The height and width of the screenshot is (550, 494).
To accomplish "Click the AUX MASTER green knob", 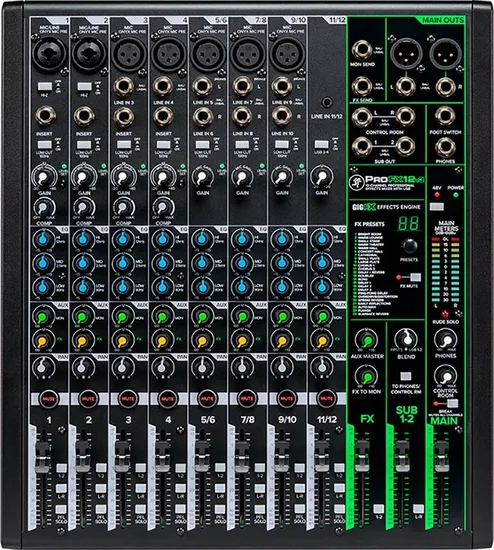I will tap(367, 340).
